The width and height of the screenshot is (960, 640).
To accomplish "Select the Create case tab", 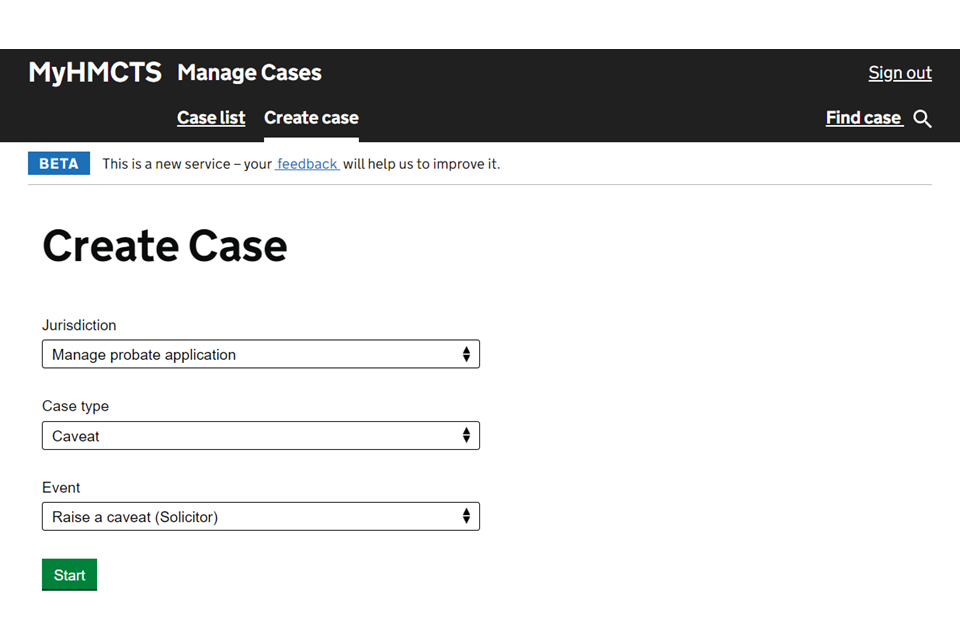I will coord(311,118).
